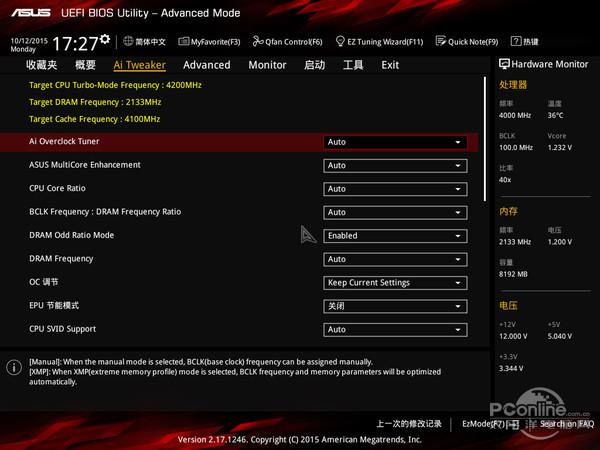This screenshot has height=450, width=600.
Task: Click the 1.232 V Vcore value
Action: 559,147
